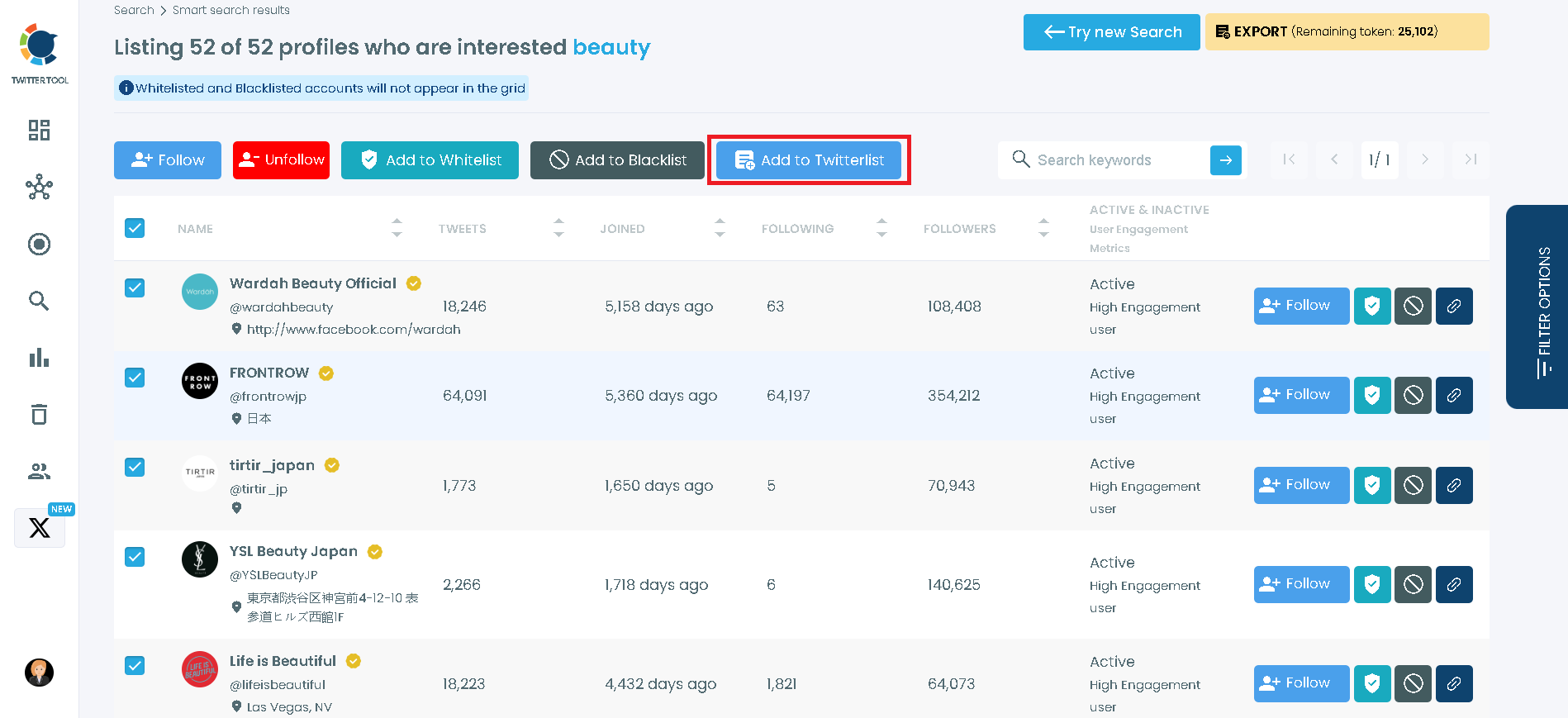Open link icon for Wardah Beauty Official
1568x718 pixels.
click(1454, 306)
